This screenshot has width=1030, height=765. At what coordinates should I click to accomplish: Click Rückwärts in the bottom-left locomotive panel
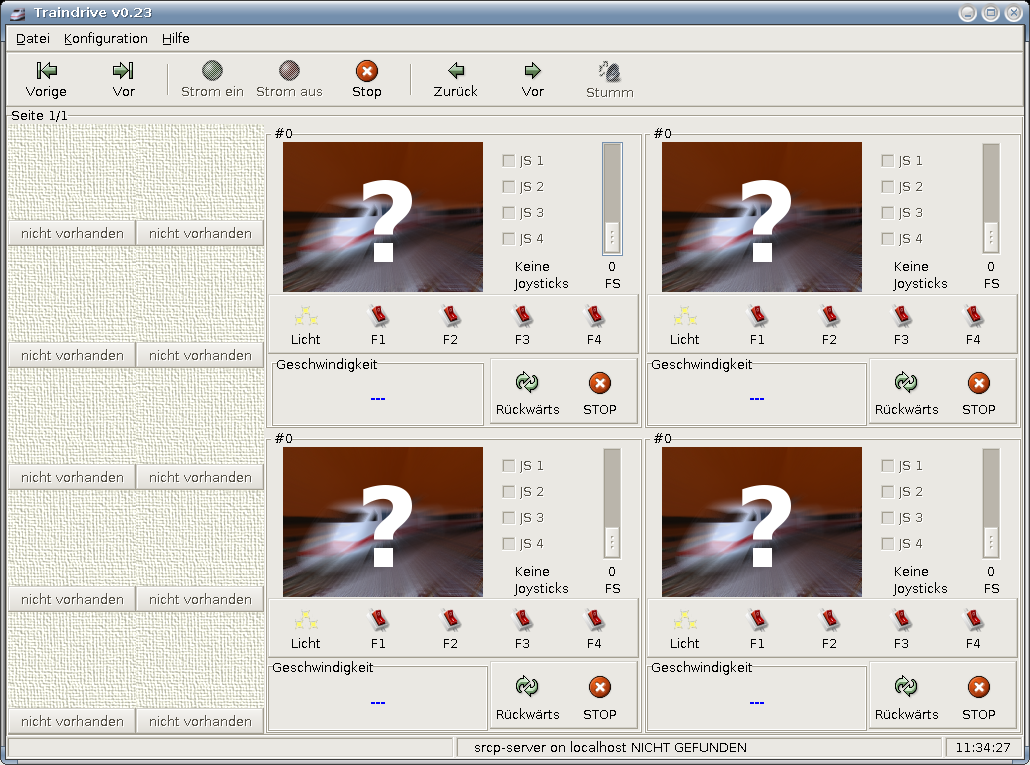[x=527, y=687]
